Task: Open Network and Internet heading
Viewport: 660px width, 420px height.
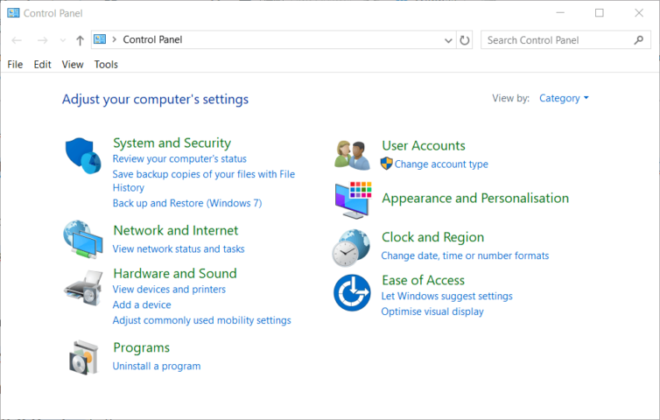Action: tap(176, 231)
